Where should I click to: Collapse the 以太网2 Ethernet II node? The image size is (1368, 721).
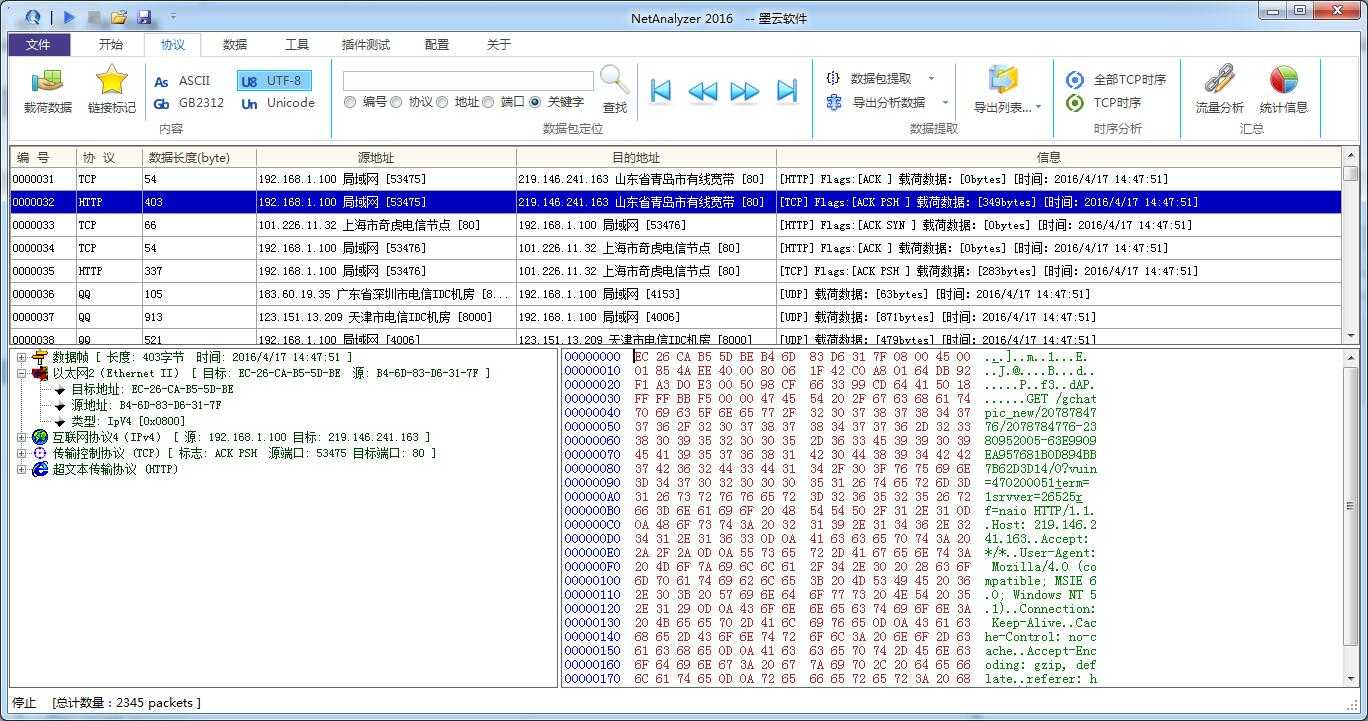coord(22,373)
